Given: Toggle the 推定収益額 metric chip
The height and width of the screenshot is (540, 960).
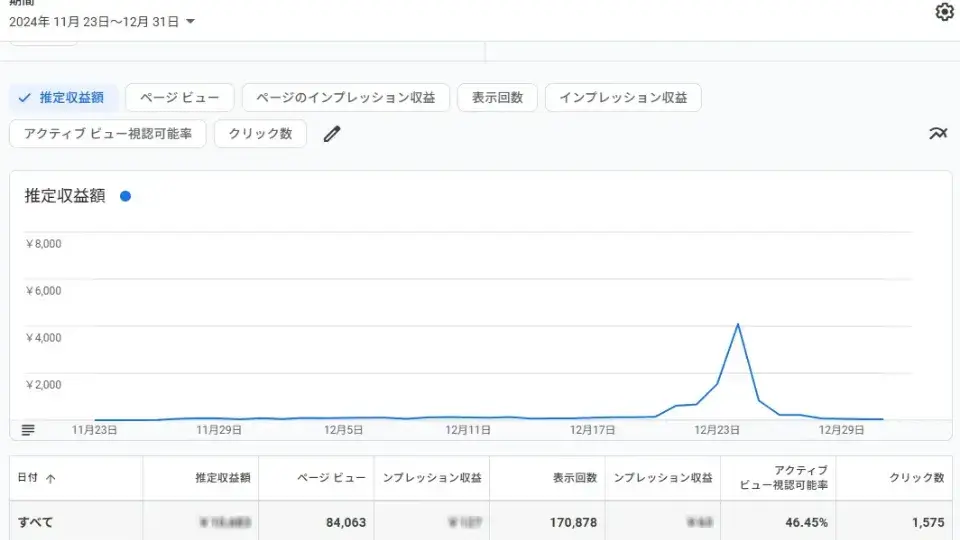Looking at the screenshot, I should pos(63,97).
